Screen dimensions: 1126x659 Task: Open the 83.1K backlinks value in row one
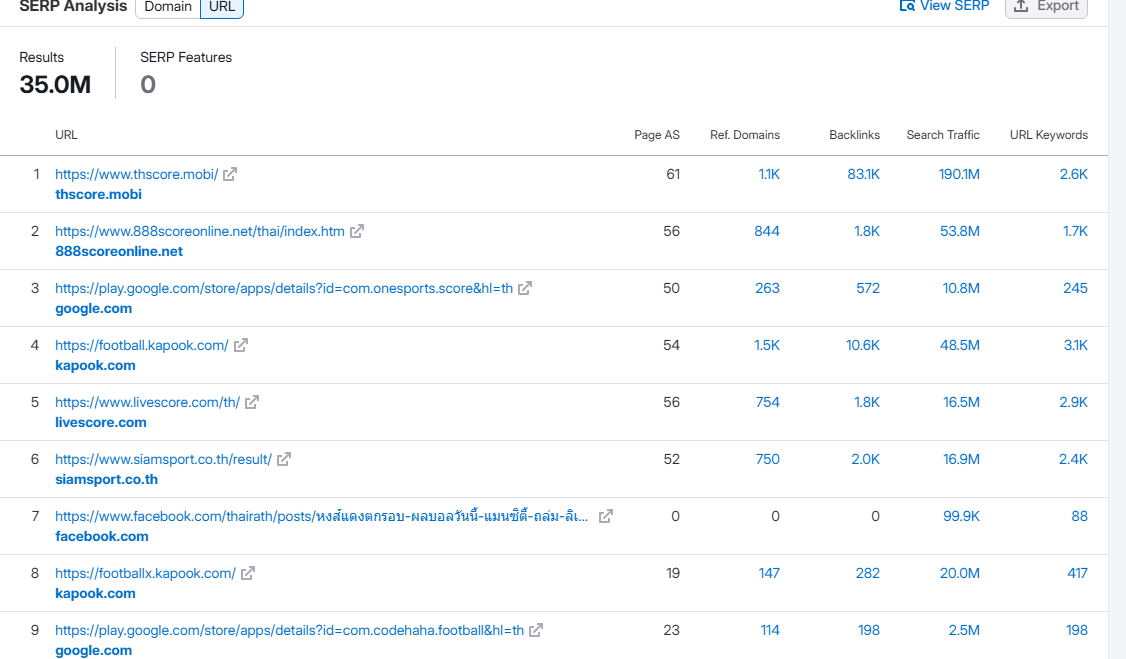click(x=863, y=174)
